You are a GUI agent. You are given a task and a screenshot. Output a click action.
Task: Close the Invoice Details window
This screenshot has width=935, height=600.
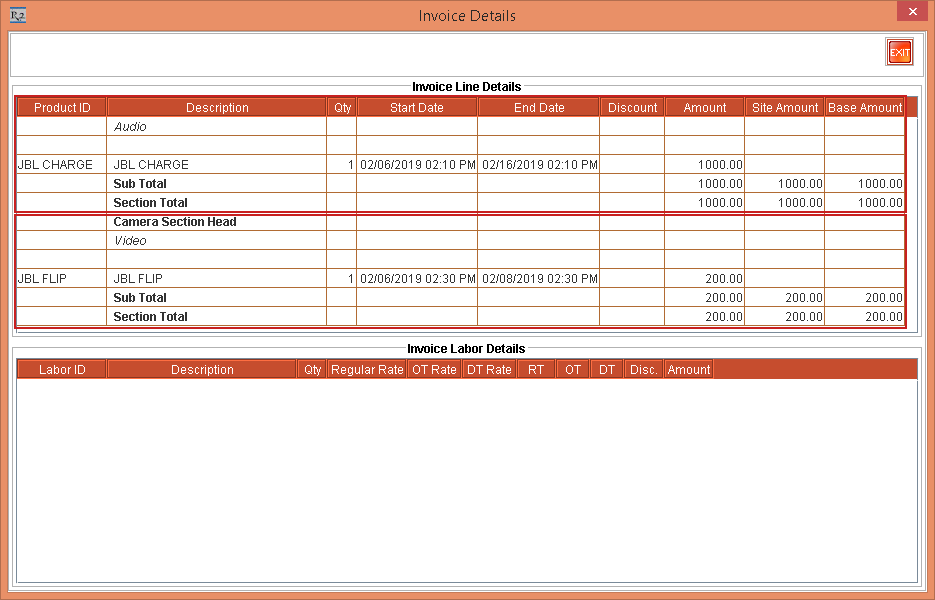[x=910, y=12]
